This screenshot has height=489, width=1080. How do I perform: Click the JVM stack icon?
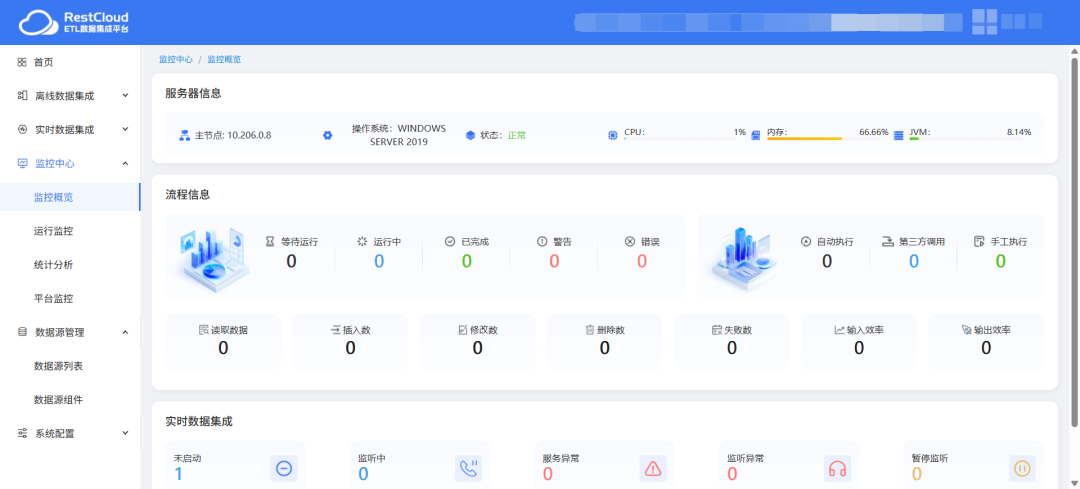coord(898,136)
